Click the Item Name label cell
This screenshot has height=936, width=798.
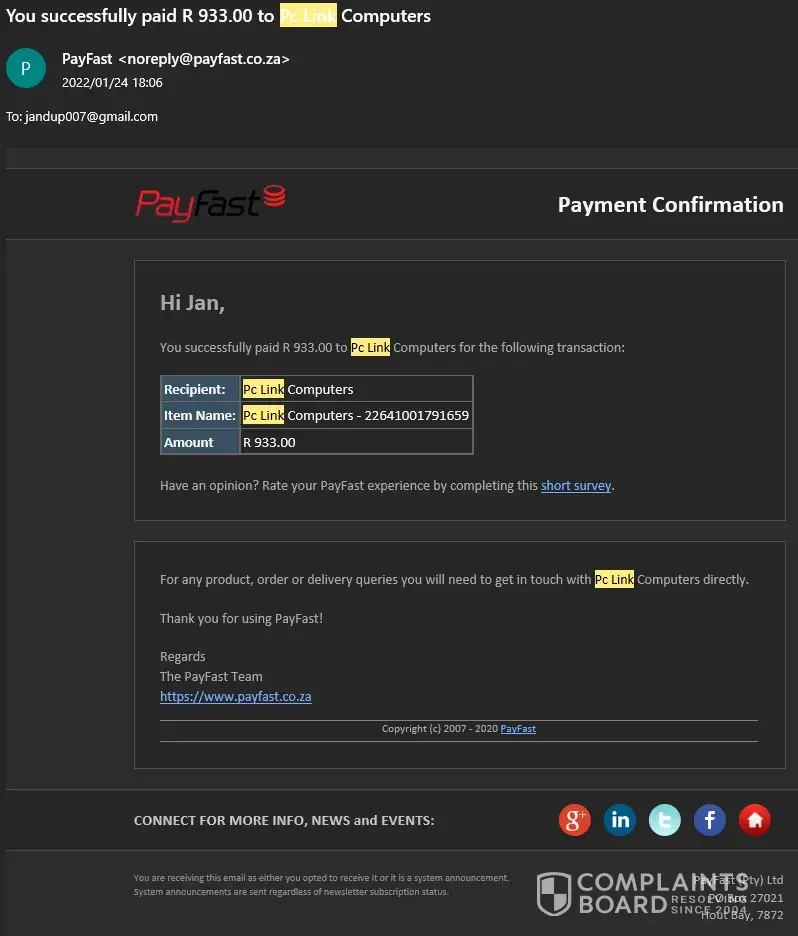click(x=200, y=415)
